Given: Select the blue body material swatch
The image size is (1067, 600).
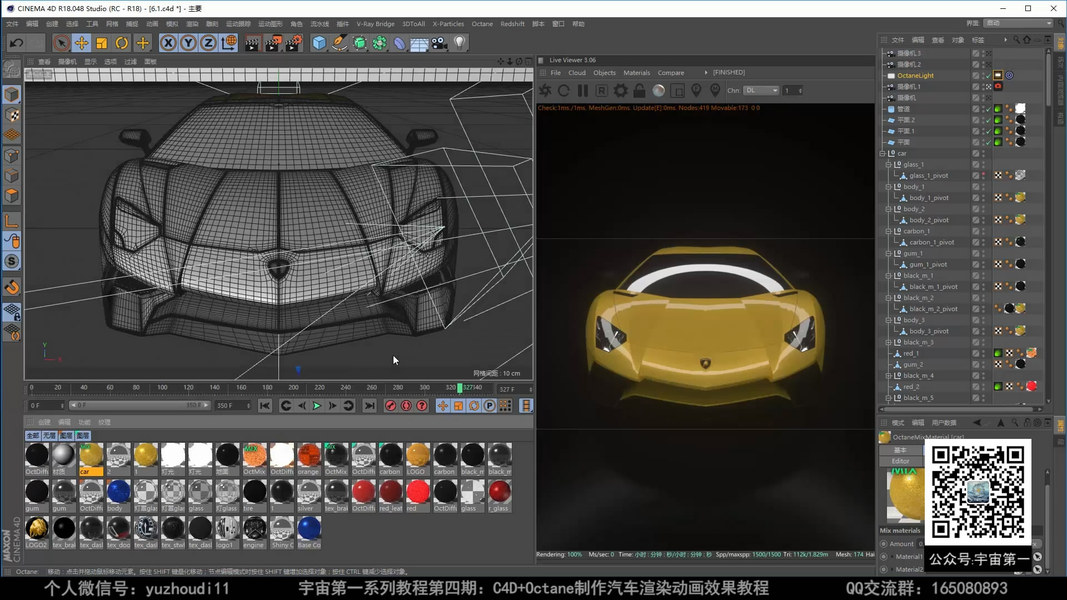Looking at the screenshot, I should click(118, 490).
